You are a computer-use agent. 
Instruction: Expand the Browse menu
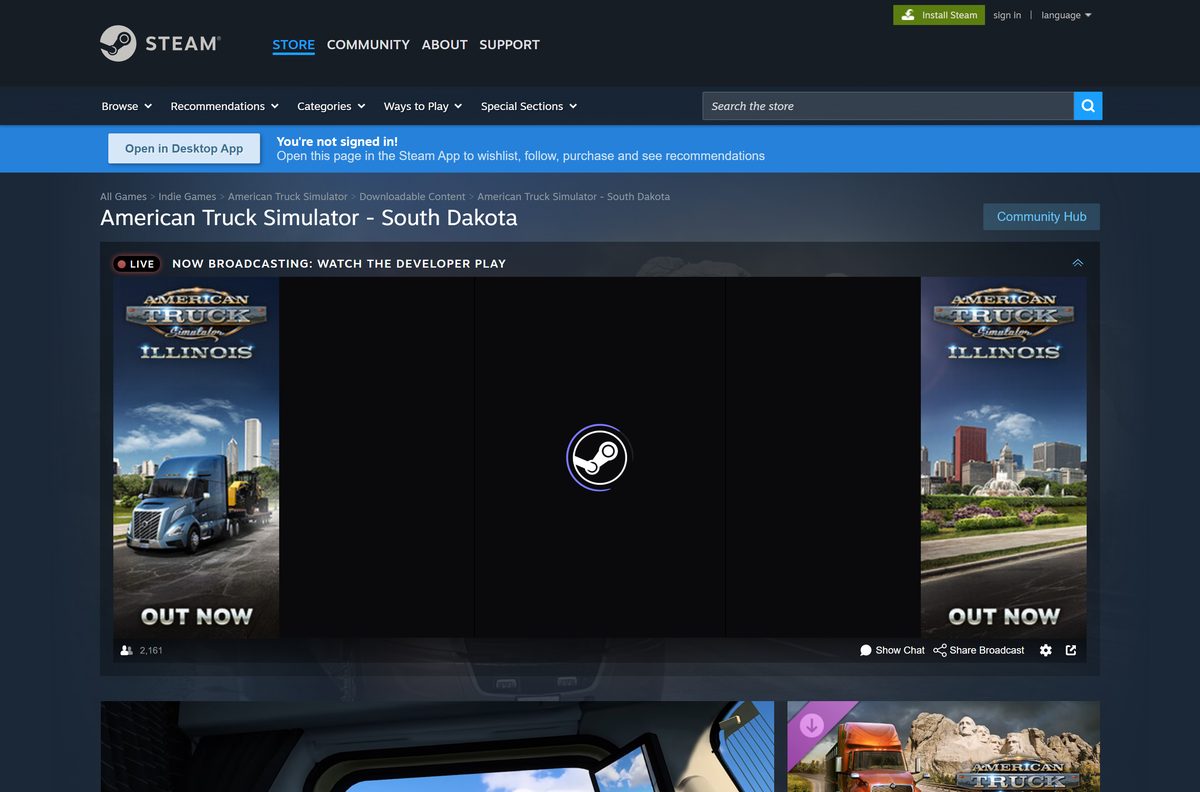coord(127,106)
